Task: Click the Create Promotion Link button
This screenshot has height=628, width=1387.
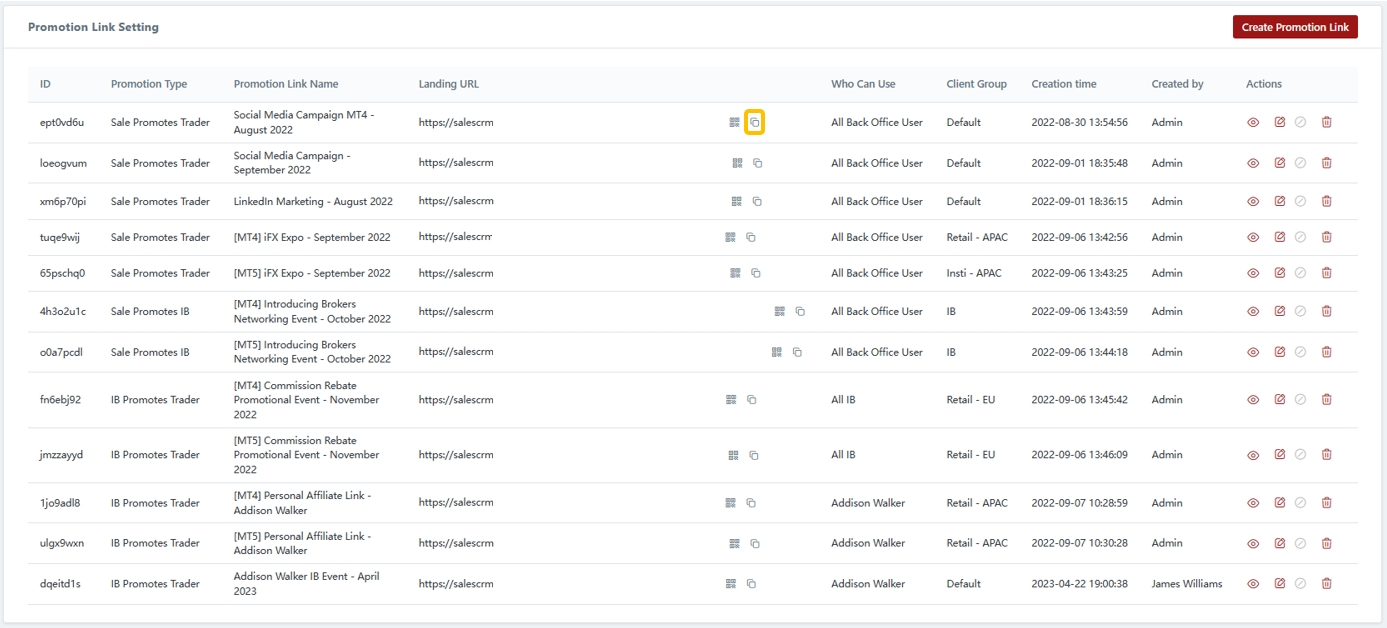Action: [x=1294, y=27]
